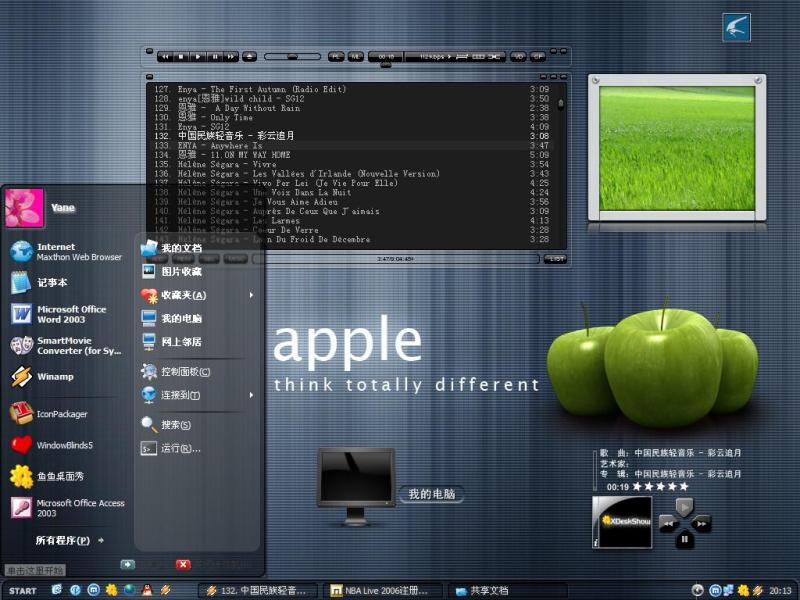Launch WindowBlinds5 from the start menu
This screenshot has height=600, width=800.
tap(64, 445)
